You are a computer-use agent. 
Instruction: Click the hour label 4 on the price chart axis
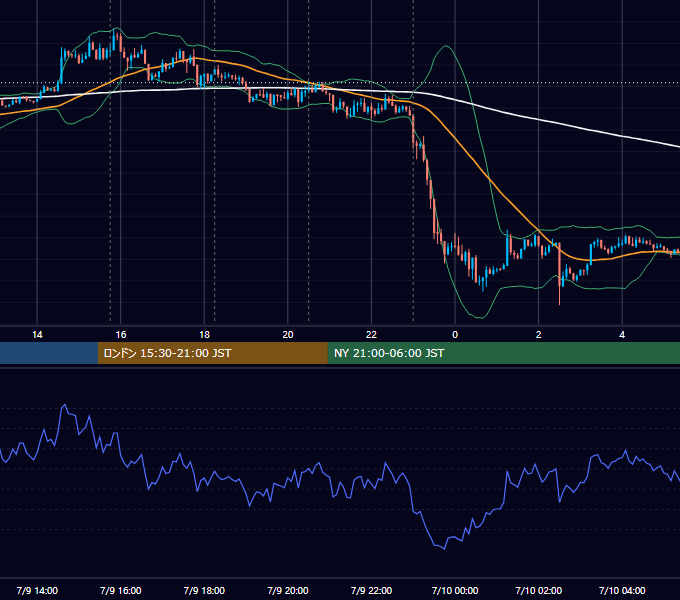pyautogui.click(x=622, y=335)
